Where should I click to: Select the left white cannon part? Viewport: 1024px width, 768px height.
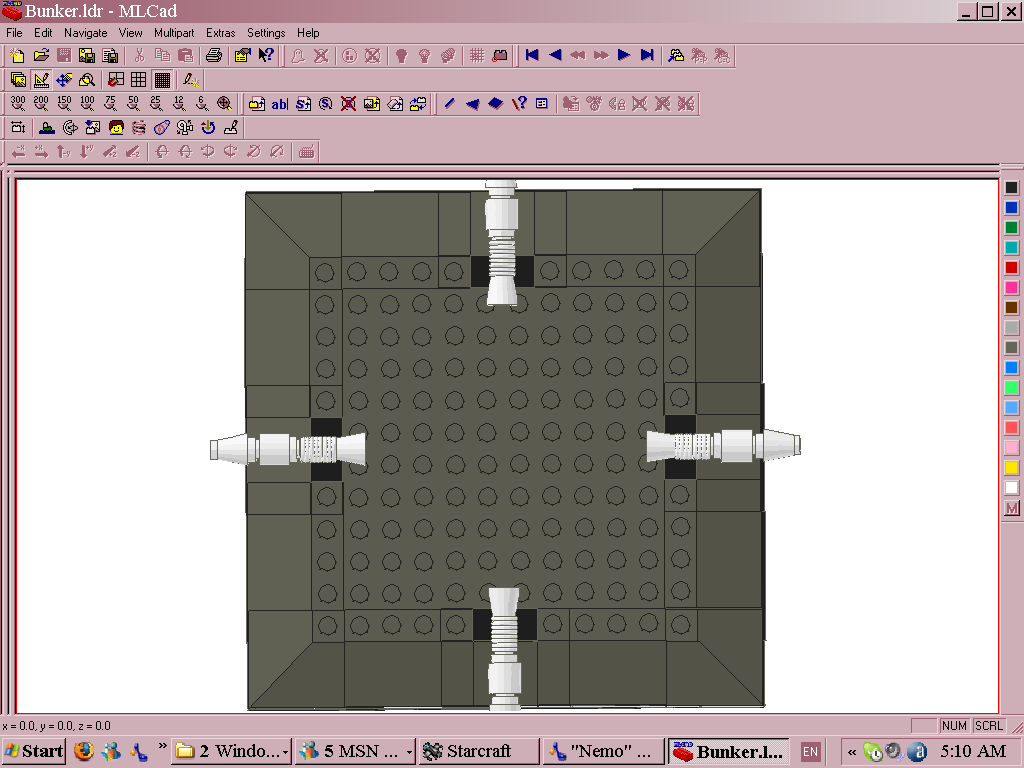click(287, 449)
